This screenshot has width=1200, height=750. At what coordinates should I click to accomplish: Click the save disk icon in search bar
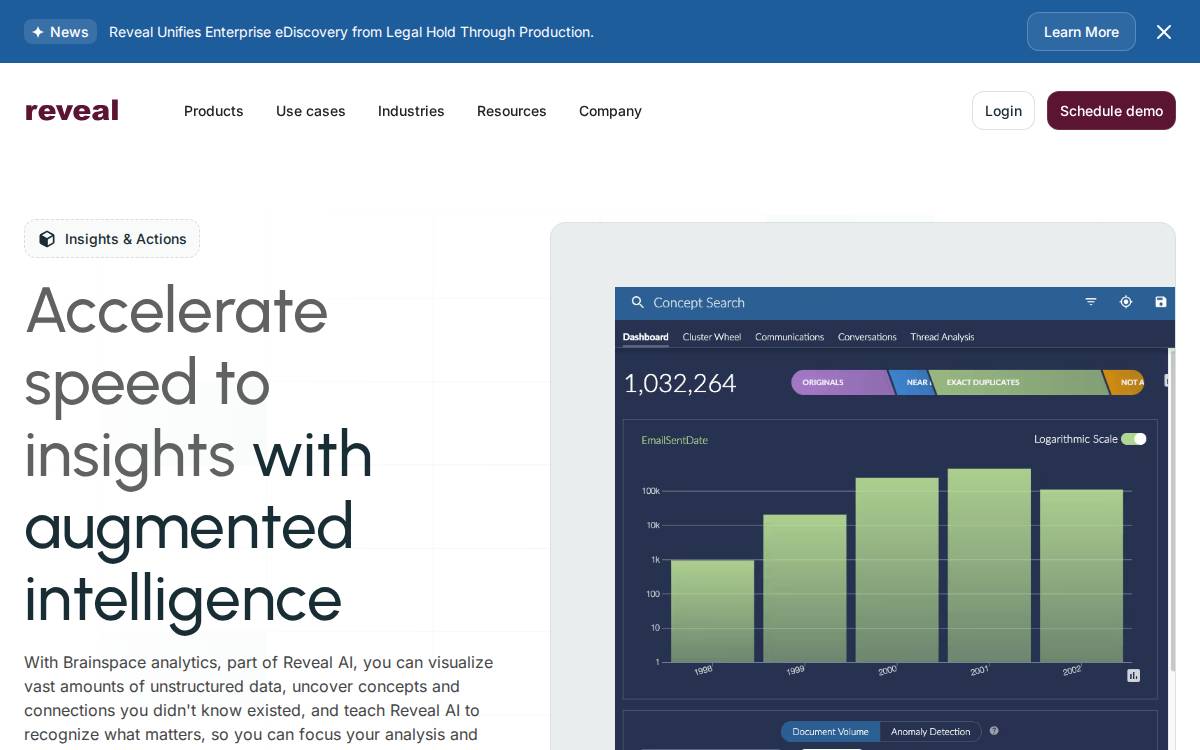[x=1161, y=302]
